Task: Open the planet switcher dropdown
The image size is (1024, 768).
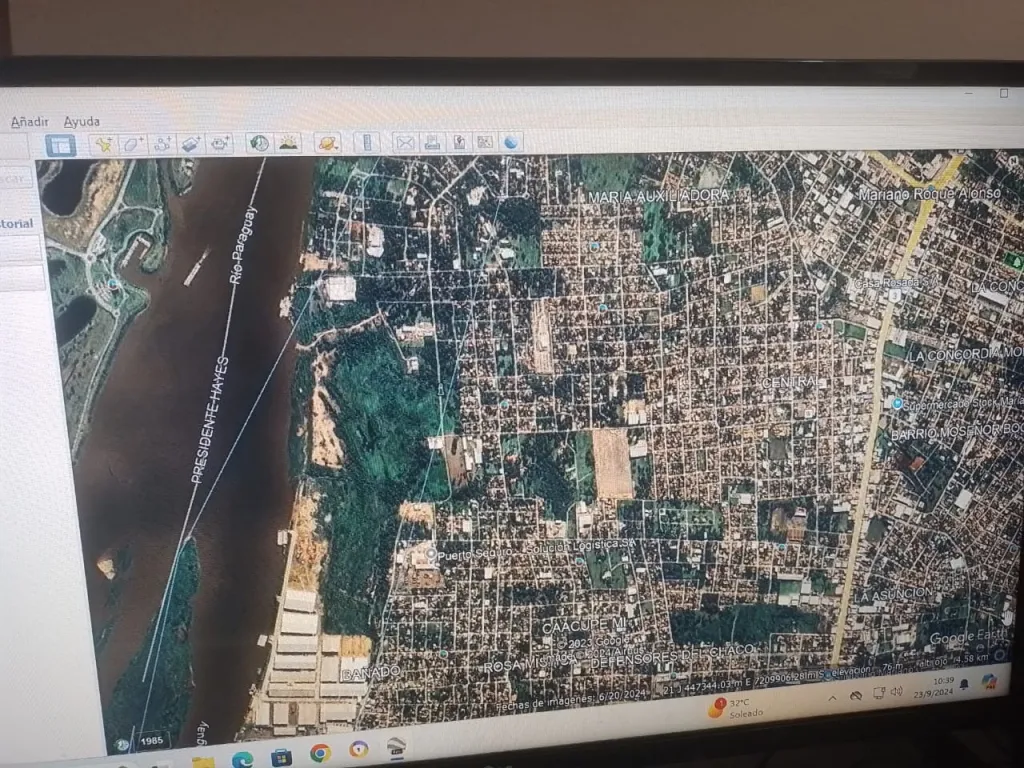Action: coord(328,143)
